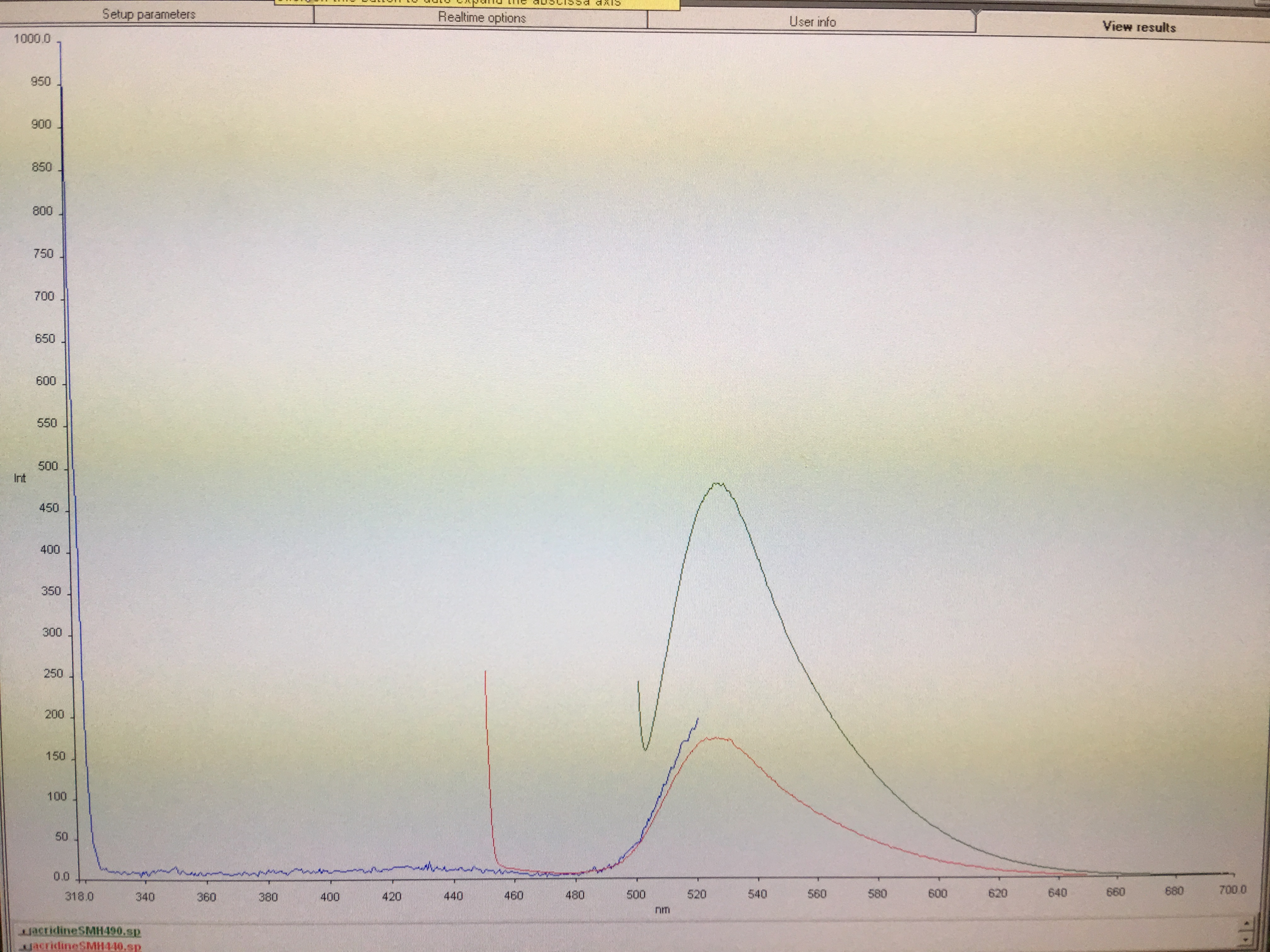The image size is (1270, 952).
Task: Click the blue curve's end near 520 nm
Action: 698,718
